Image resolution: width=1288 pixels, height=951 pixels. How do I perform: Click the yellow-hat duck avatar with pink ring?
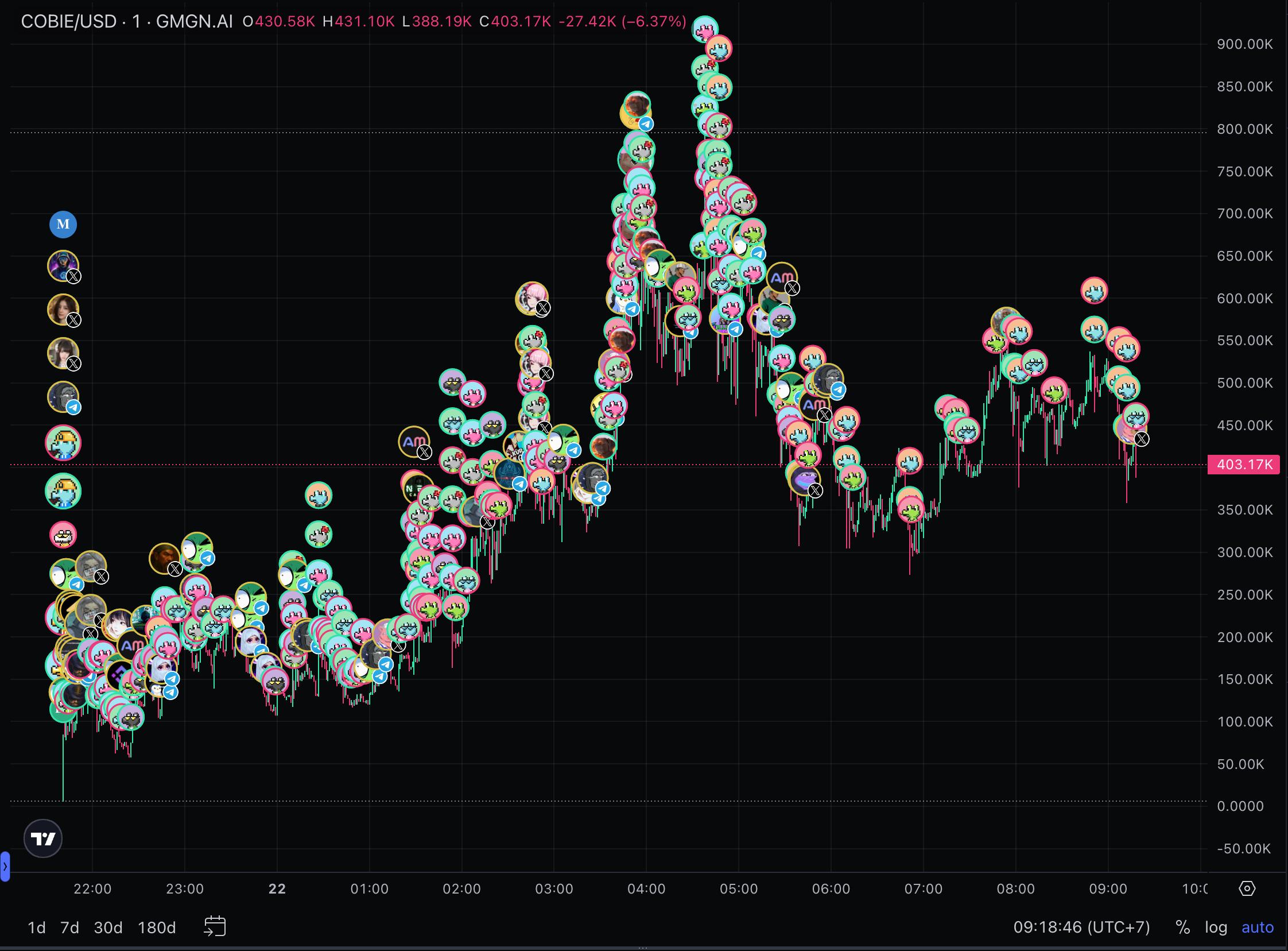(63, 443)
